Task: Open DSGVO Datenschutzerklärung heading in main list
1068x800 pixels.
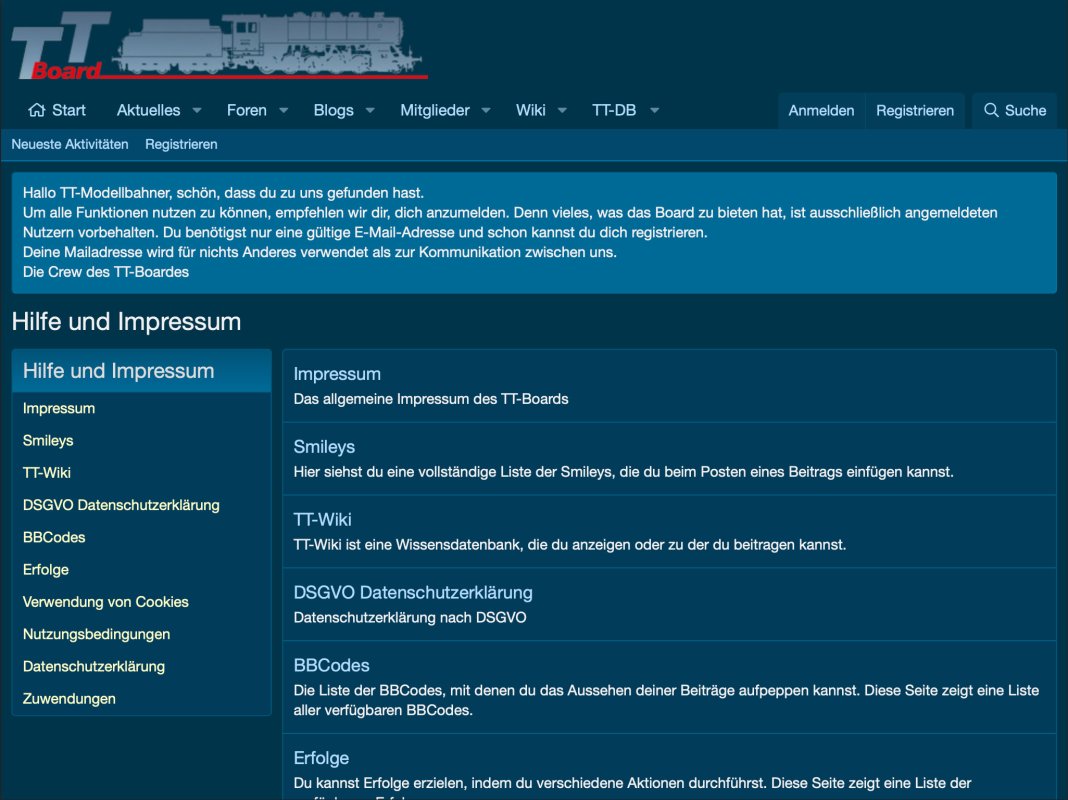Action: point(413,592)
